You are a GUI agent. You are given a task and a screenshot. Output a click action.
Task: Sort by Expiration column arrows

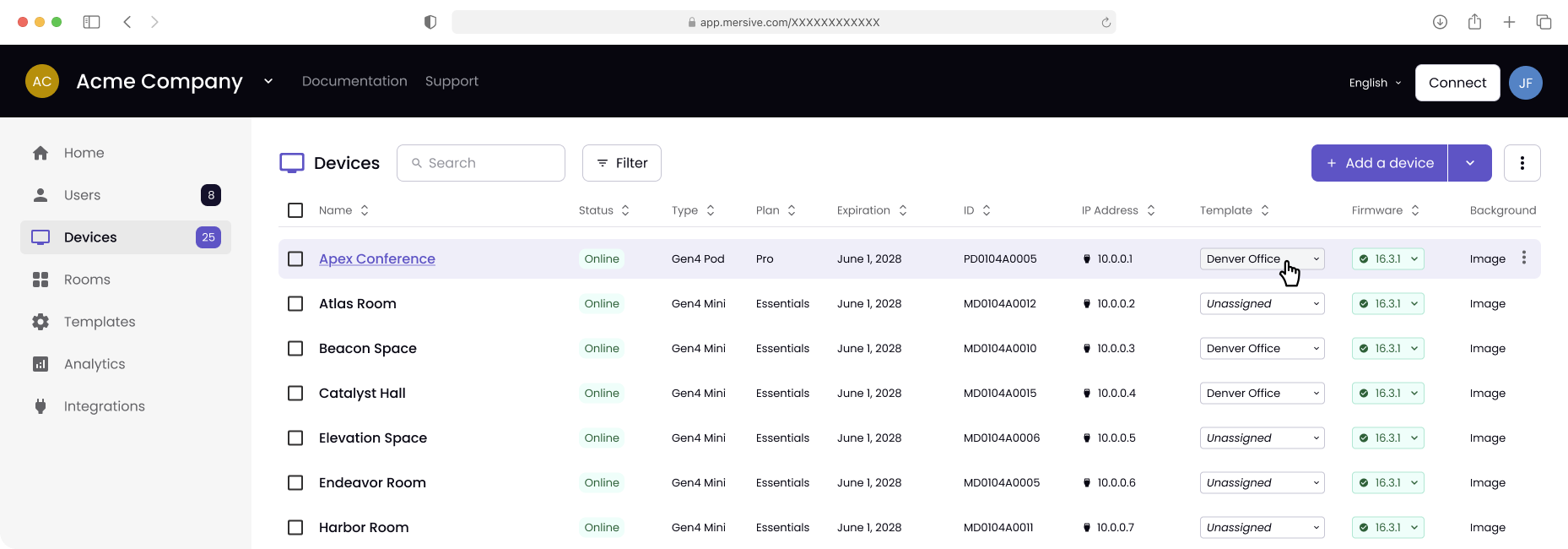pos(903,210)
